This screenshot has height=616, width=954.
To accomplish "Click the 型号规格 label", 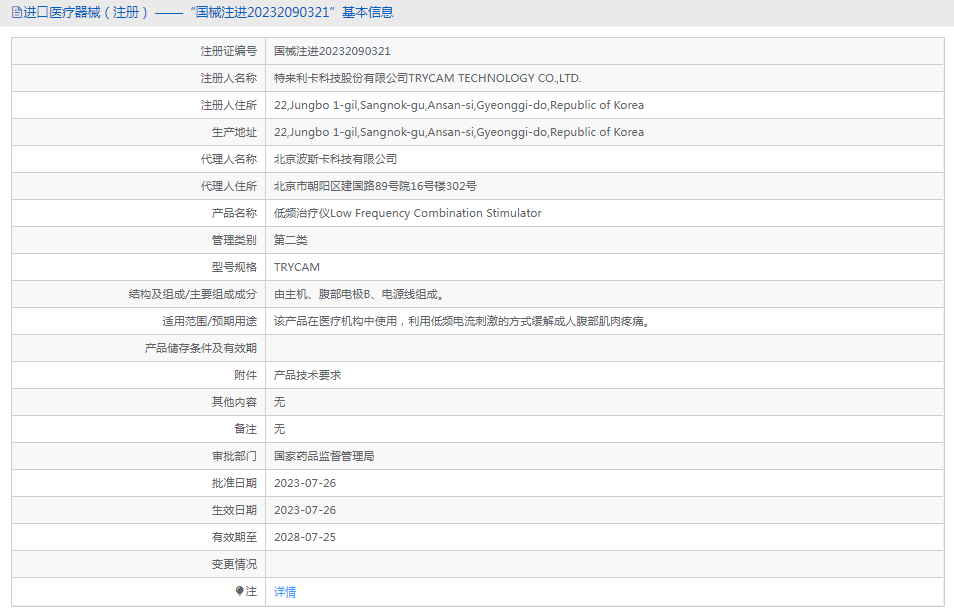I will [x=234, y=267].
